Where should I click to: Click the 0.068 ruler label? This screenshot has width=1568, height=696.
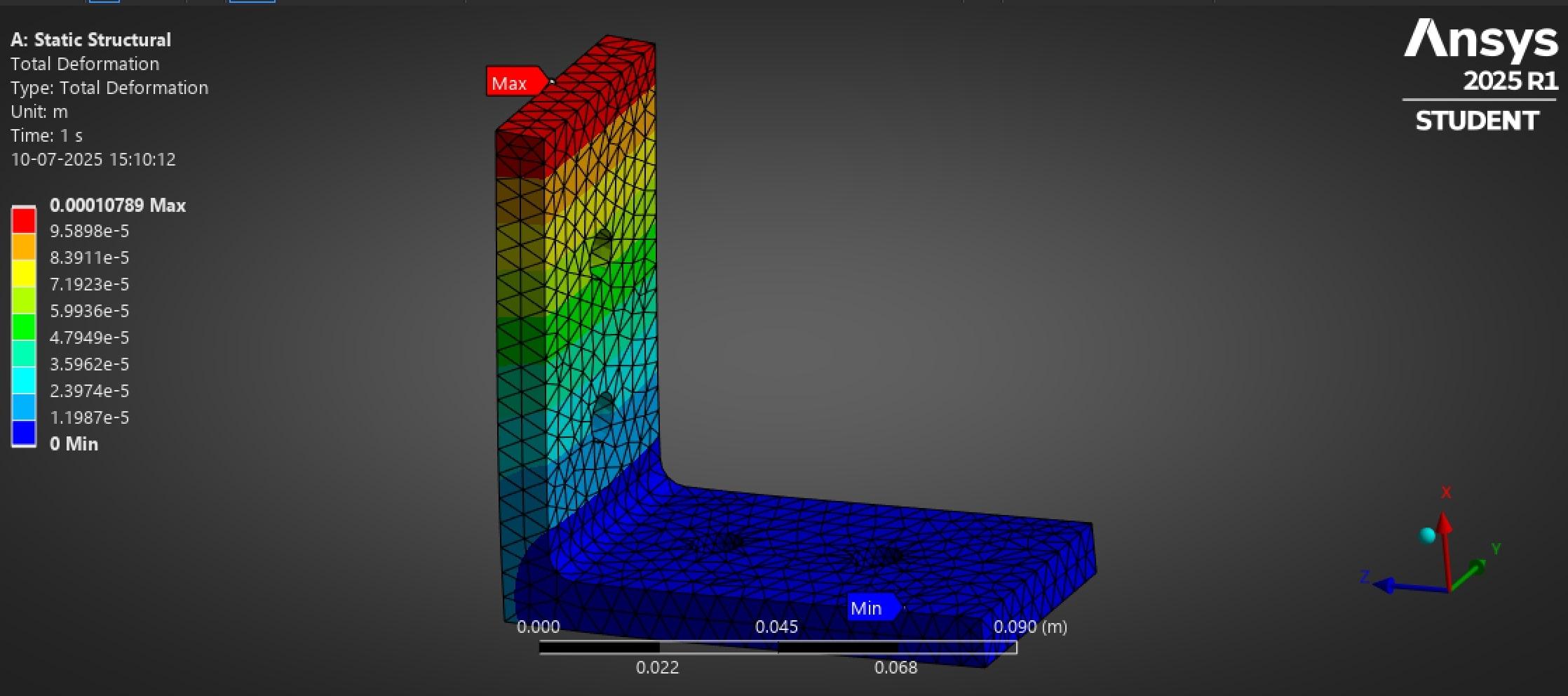tap(895, 667)
